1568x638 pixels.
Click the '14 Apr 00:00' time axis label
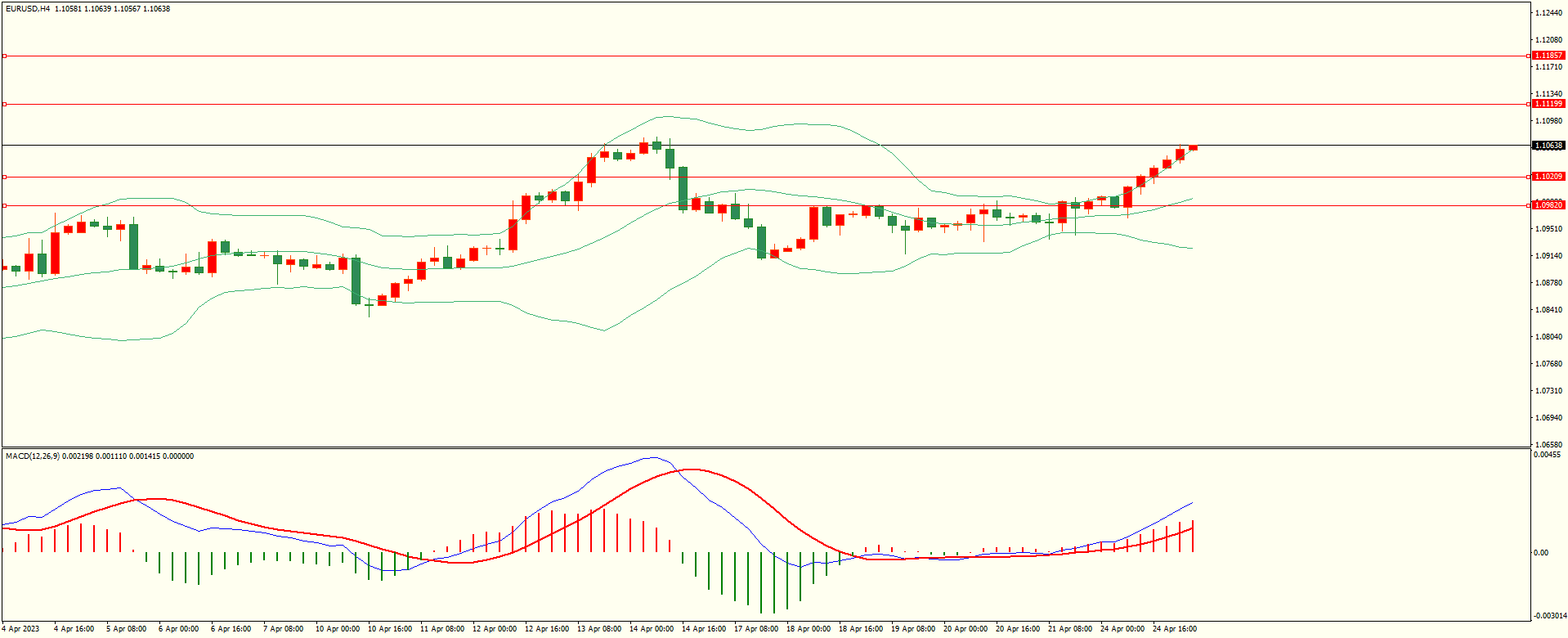651,629
